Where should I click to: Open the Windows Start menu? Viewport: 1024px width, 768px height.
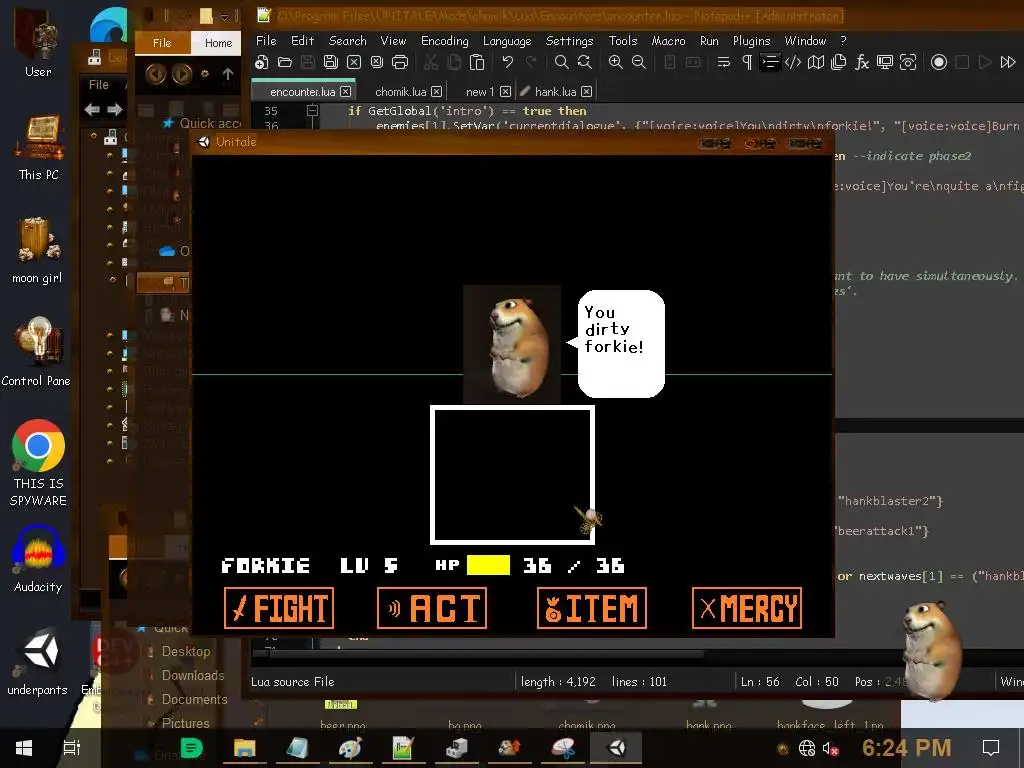(x=24, y=748)
